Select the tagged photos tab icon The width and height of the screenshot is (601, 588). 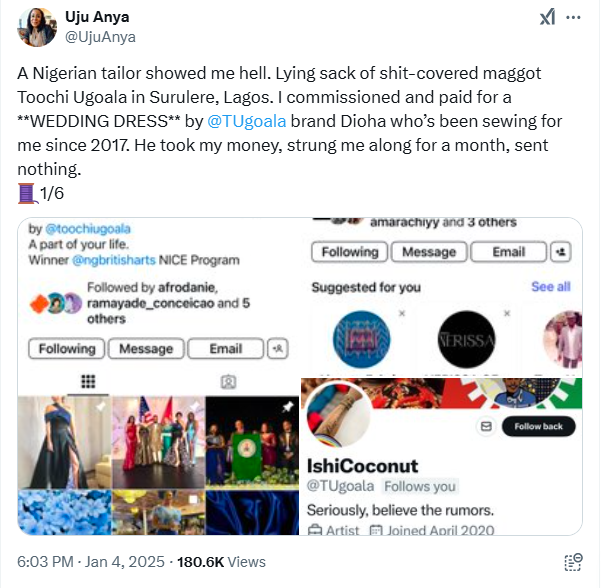click(229, 381)
